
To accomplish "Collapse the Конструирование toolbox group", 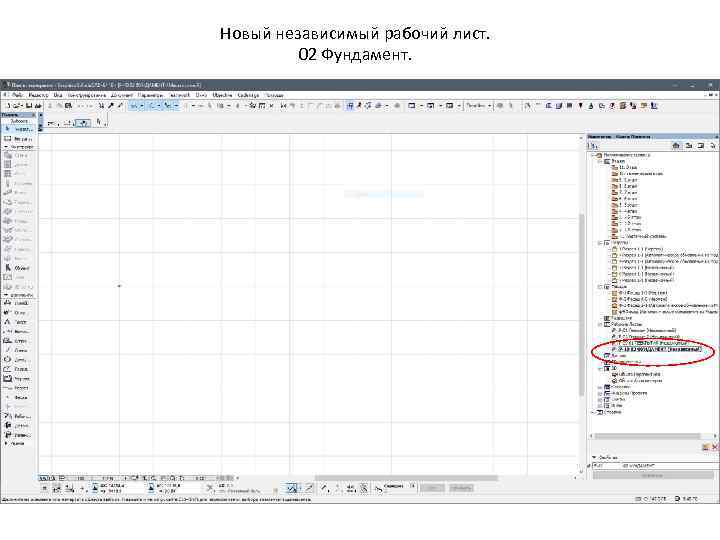I will pyautogui.click(x=6, y=147).
